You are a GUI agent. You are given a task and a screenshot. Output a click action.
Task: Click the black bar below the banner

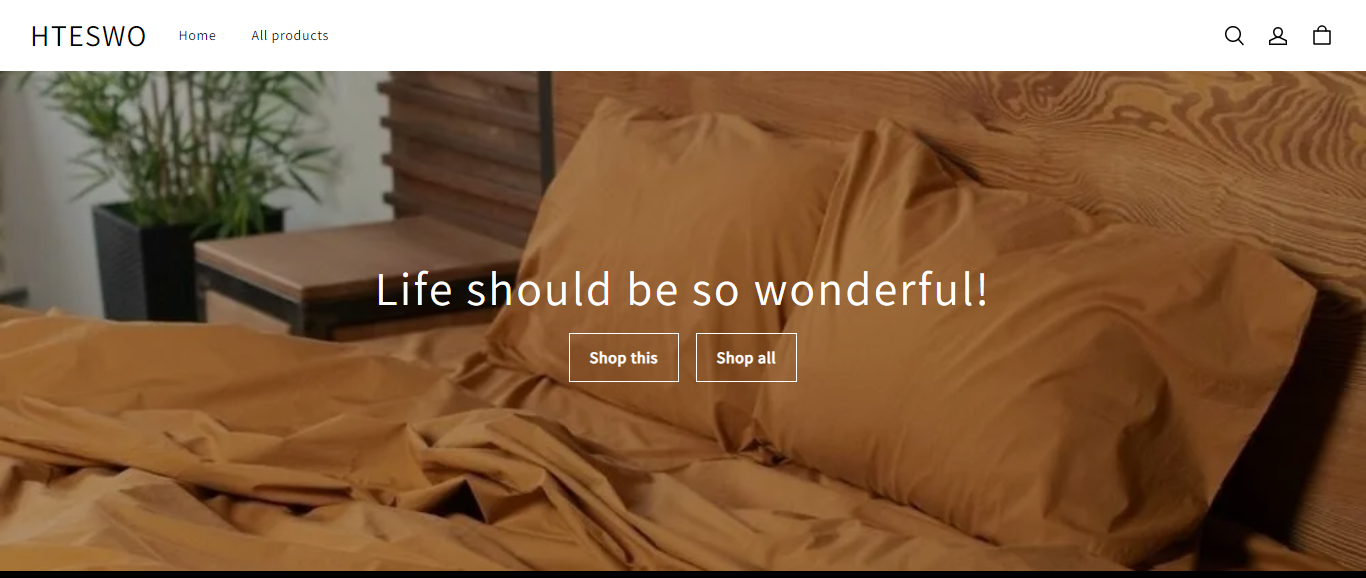[x=683, y=574]
